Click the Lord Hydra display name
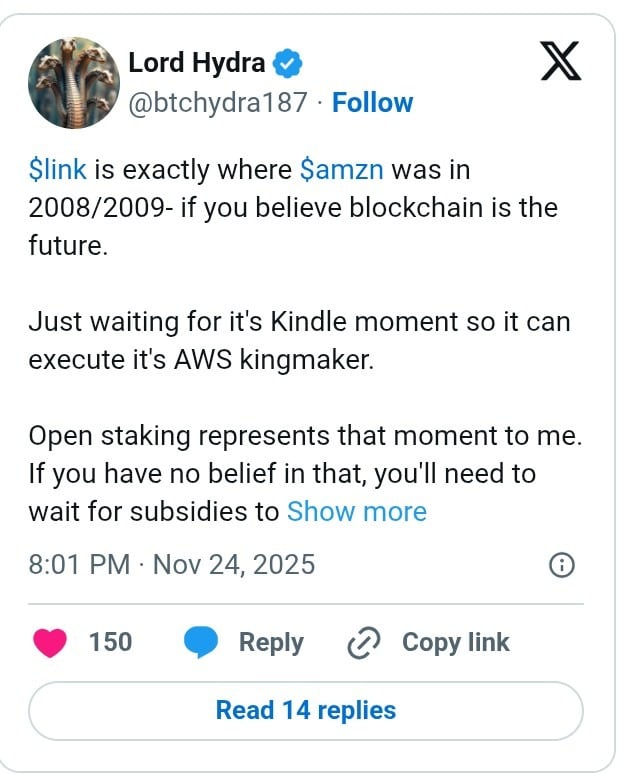Screen dimensions: 626x778 (197, 63)
